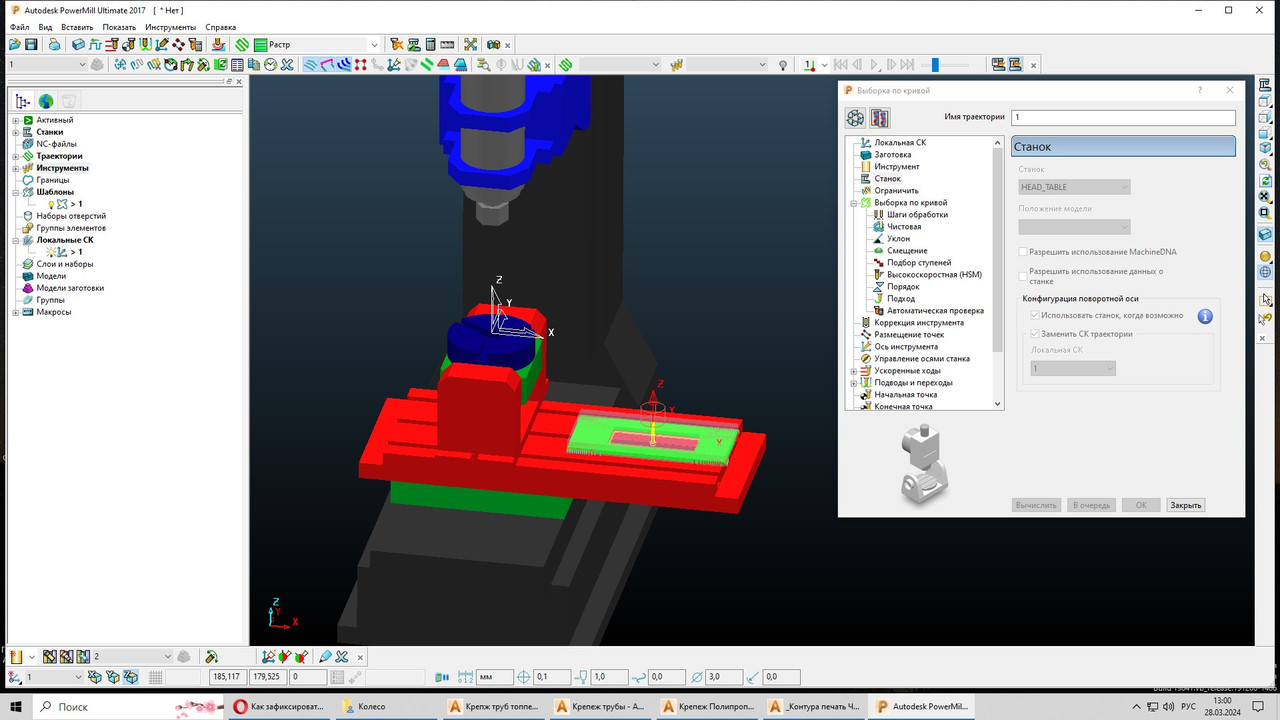This screenshot has width=1280, height=720.
Task: Click the Opera browser taskbar item
Action: pos(278,706)
